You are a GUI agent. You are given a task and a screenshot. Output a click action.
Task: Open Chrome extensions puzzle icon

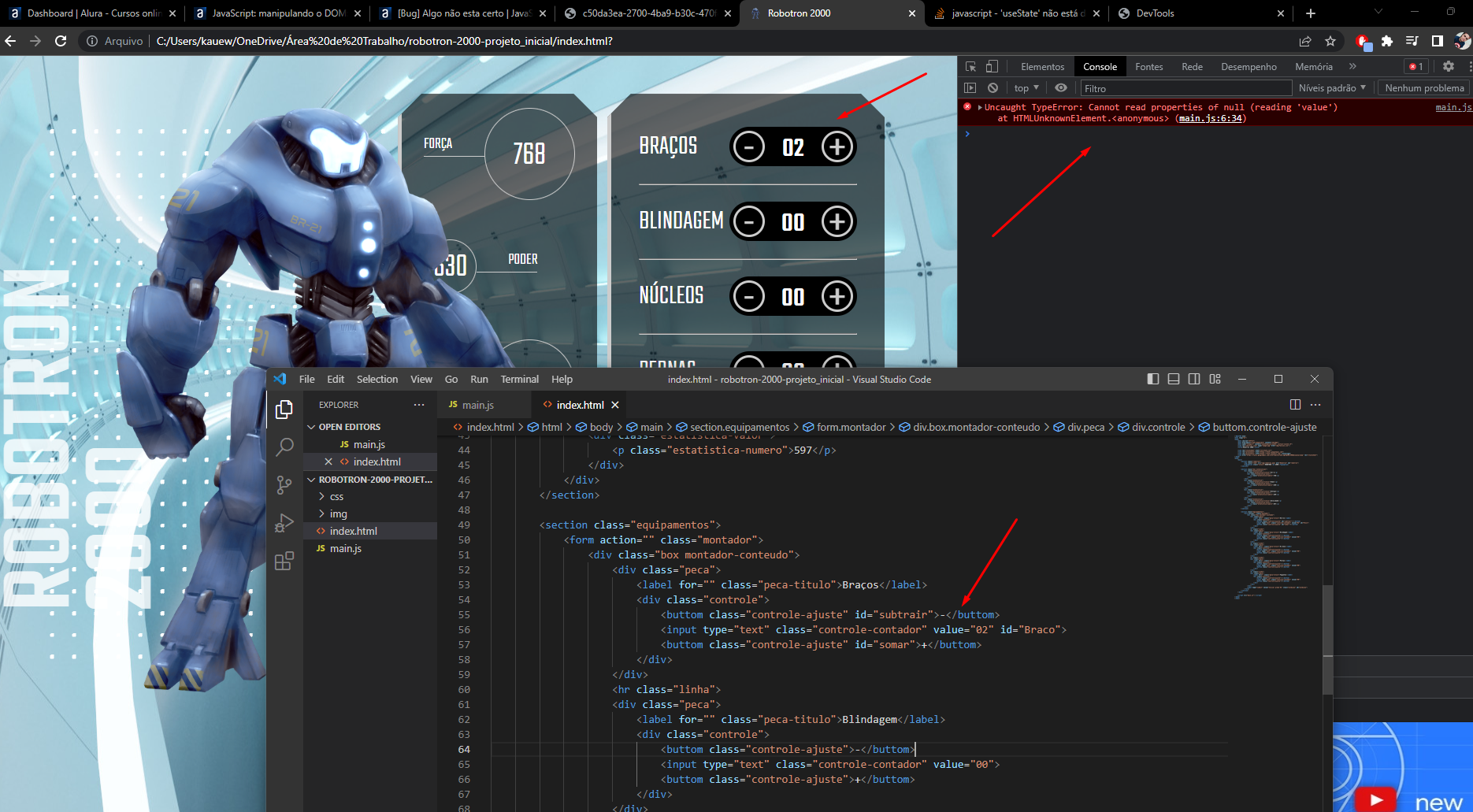(1387, 41)
